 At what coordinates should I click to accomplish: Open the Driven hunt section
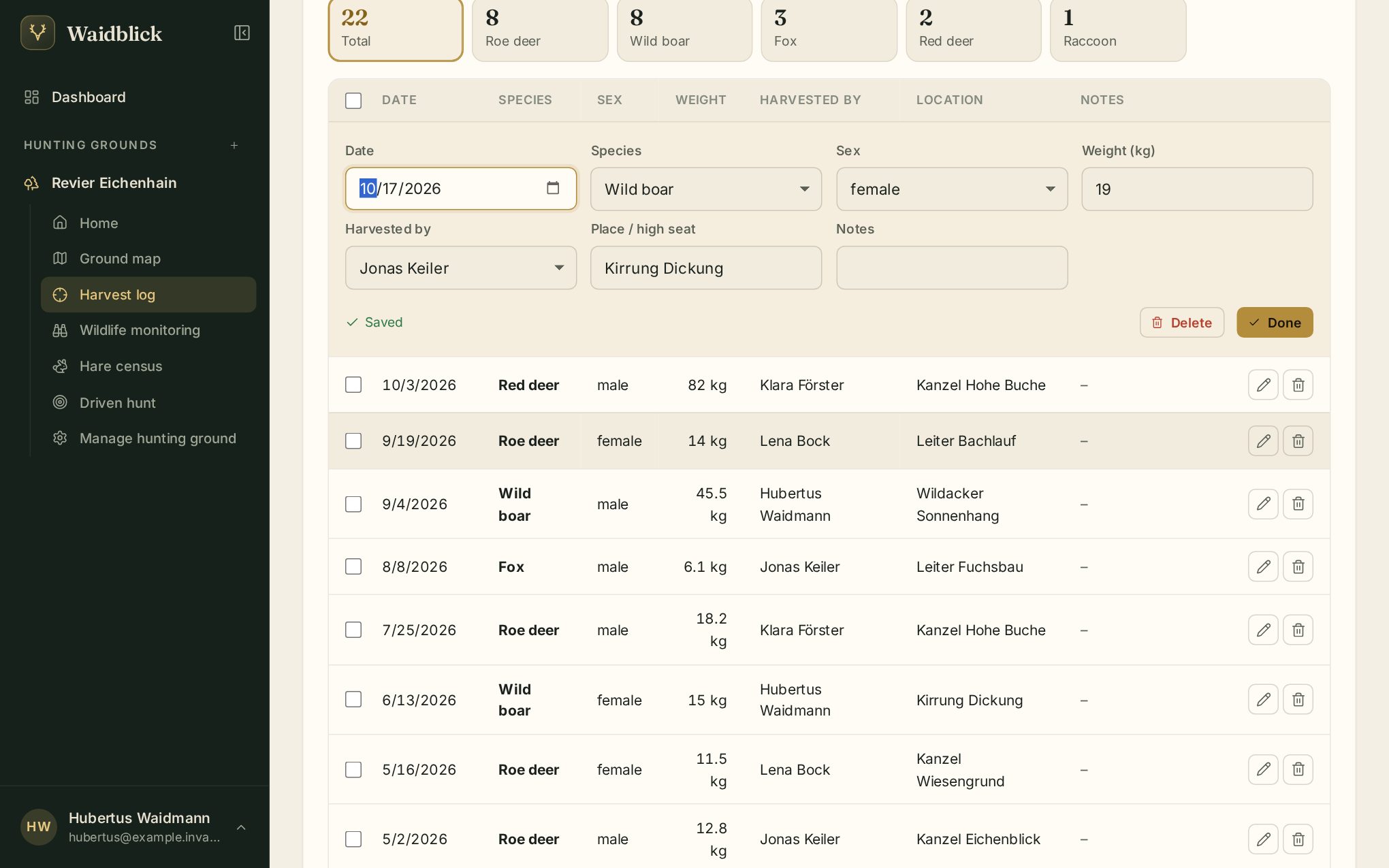[148, 402]
